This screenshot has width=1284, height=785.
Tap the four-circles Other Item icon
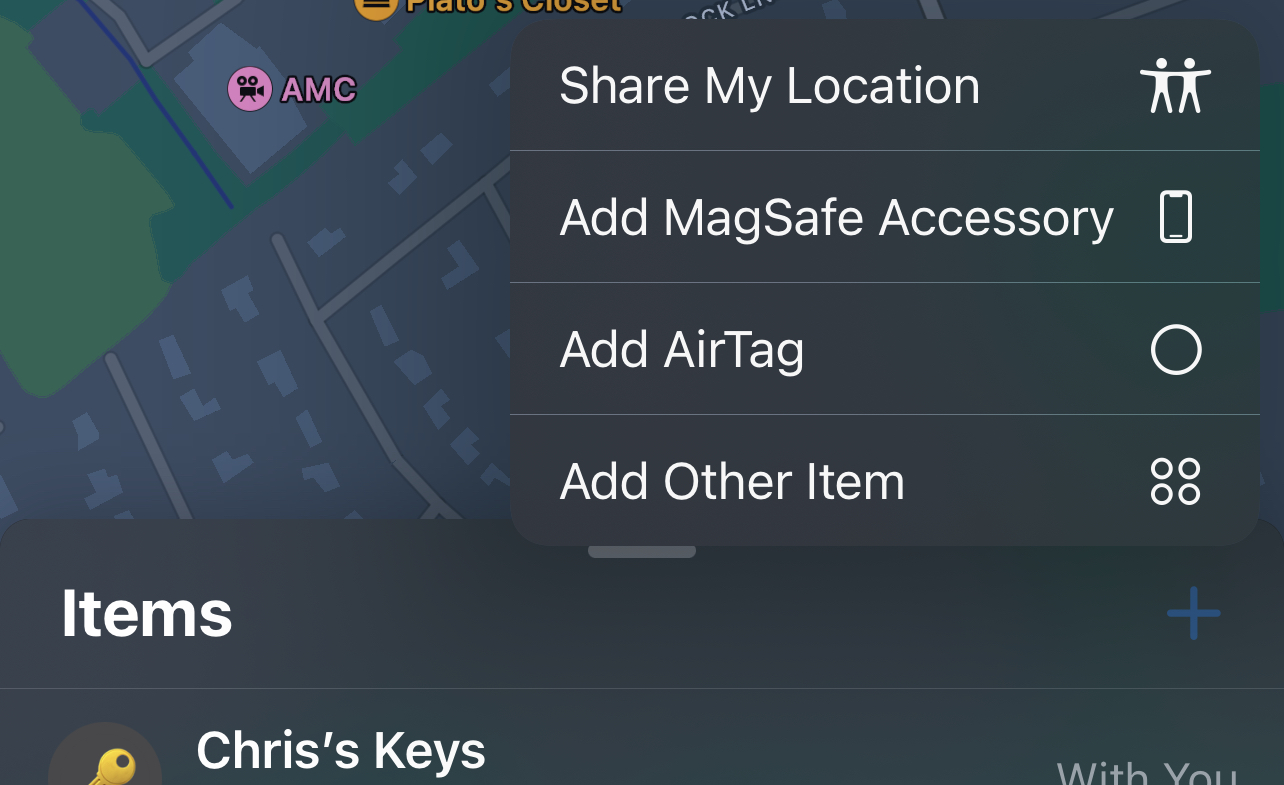pyautogui.click(x=1176, y=481)
